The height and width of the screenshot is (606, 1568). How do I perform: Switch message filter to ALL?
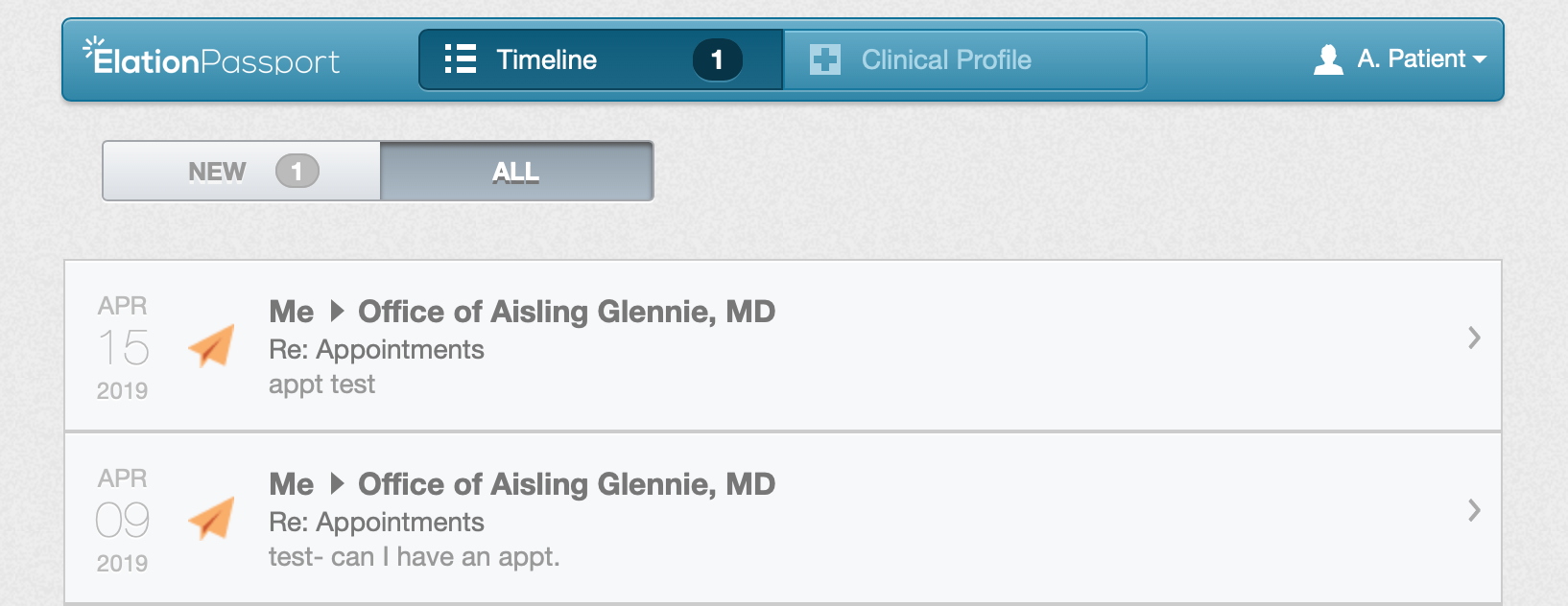516,172
